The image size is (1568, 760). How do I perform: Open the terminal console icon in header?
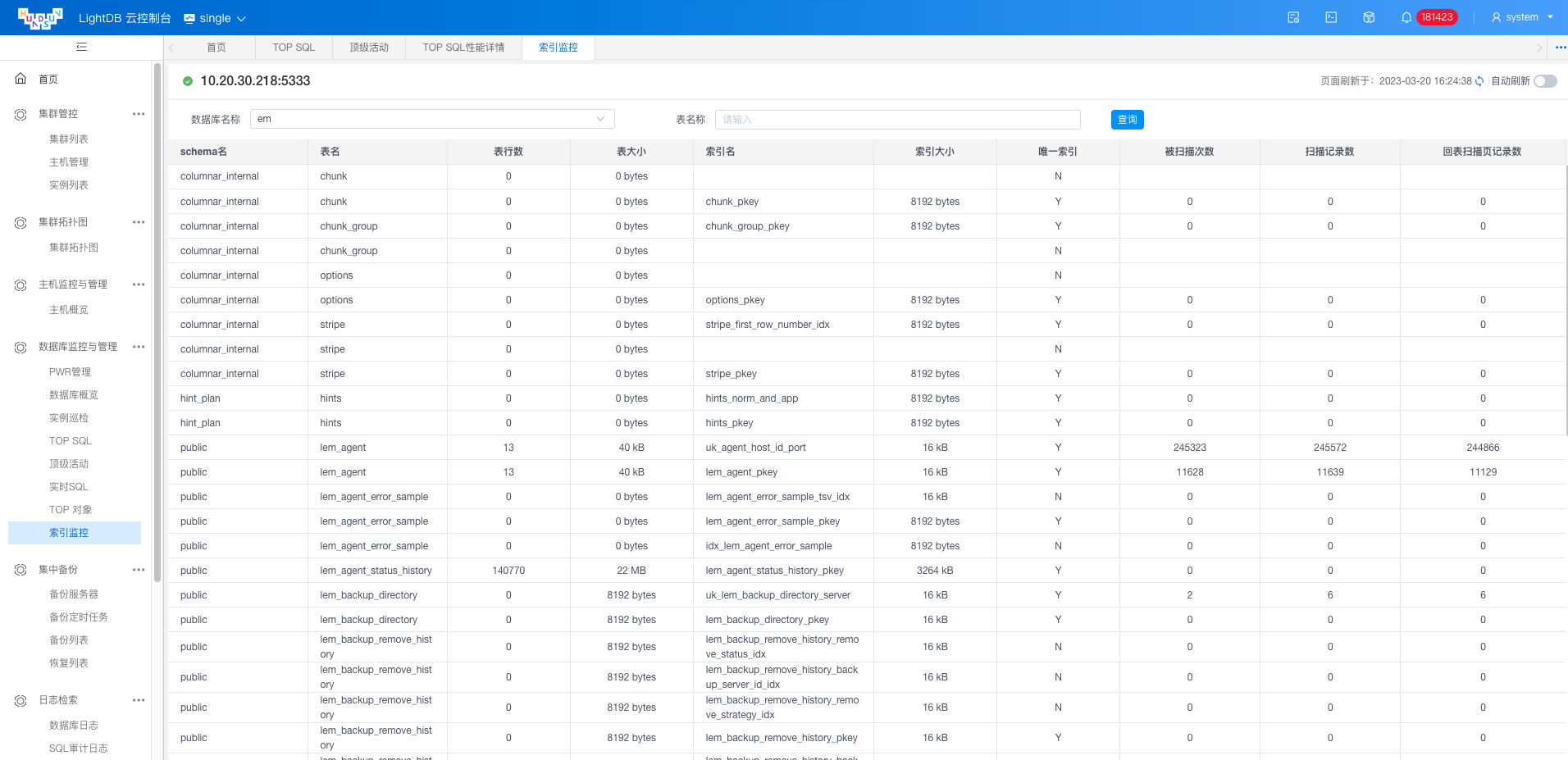pyautogui.click(x=1331, y=17)
